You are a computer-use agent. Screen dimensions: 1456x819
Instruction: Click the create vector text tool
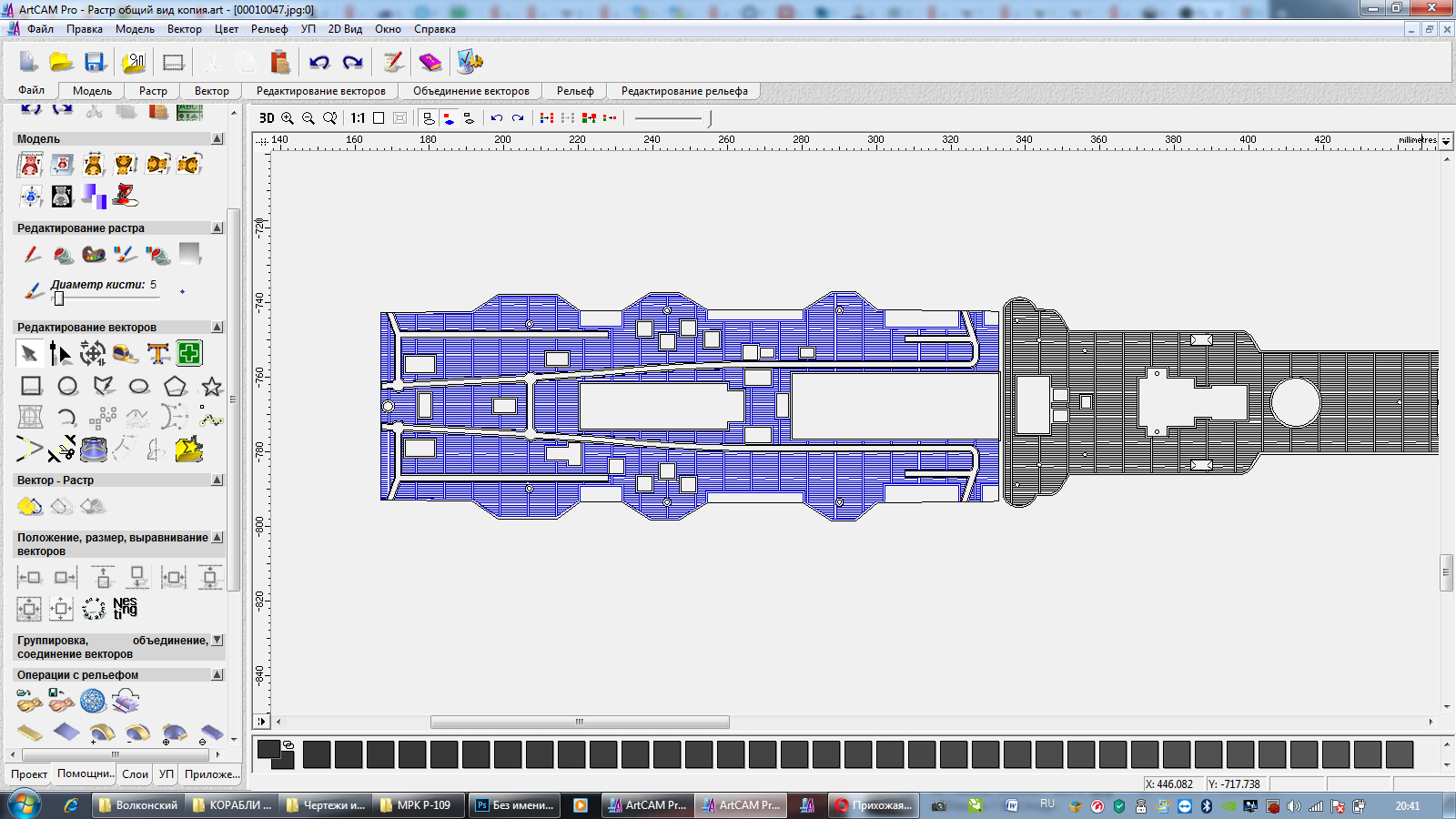pos(157,353)
